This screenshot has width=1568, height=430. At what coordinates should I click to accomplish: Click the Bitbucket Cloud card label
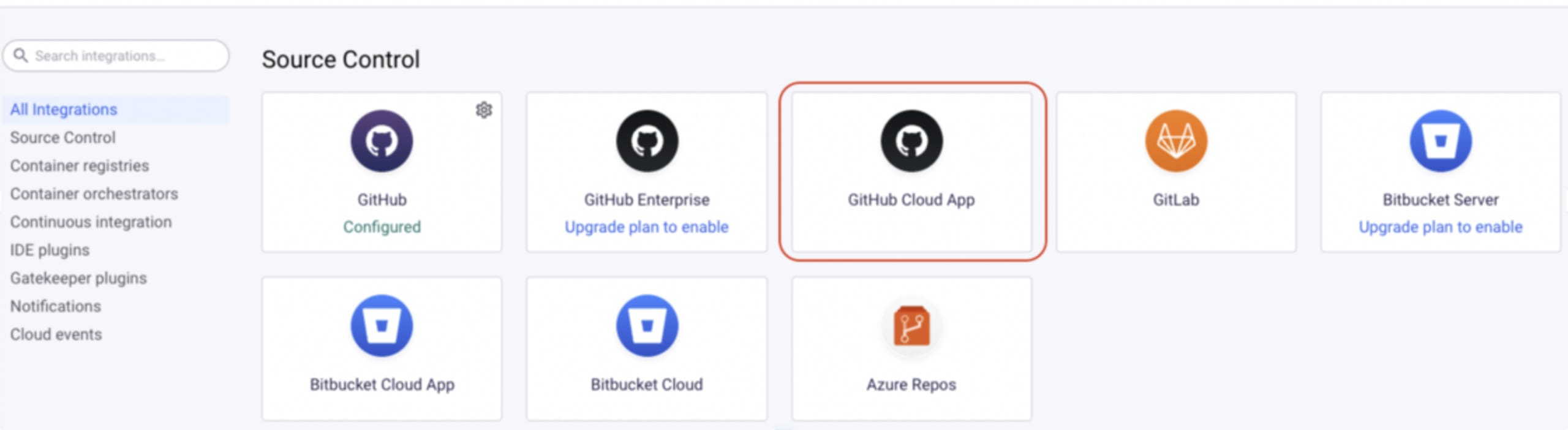[x=647, y=385]
